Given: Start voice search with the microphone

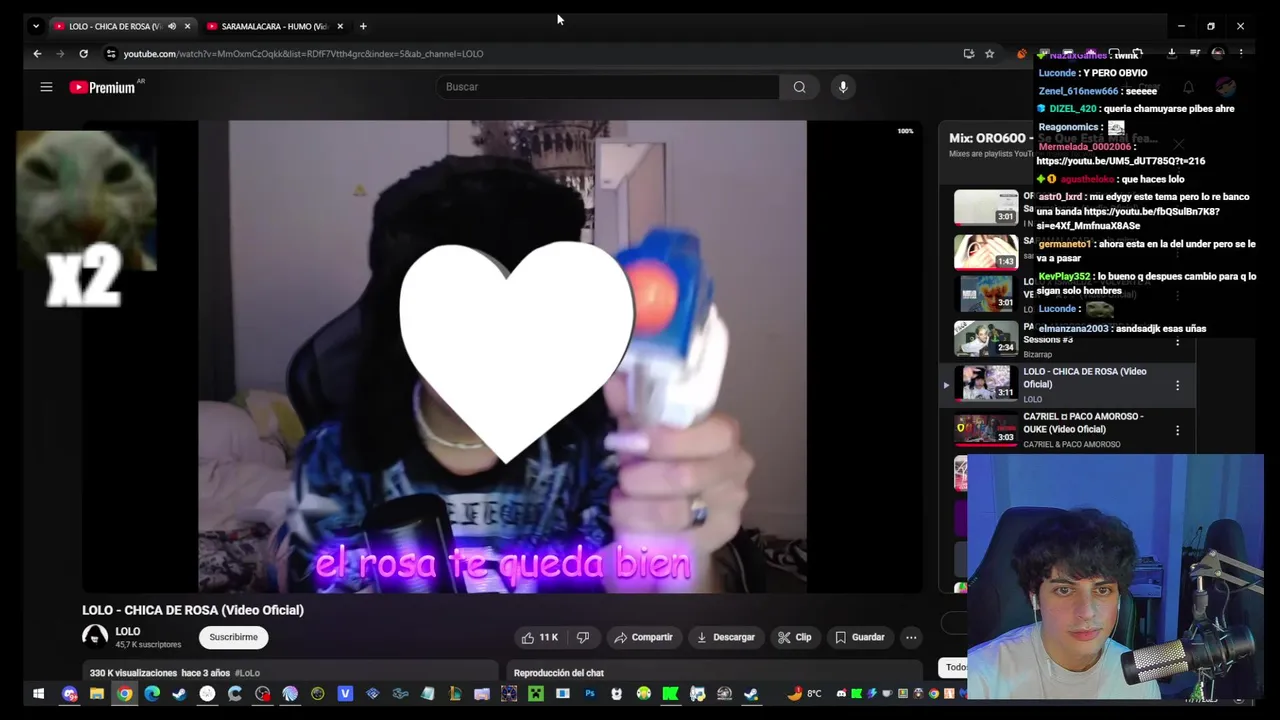Looking at the screenshot, I should (843, 87).
